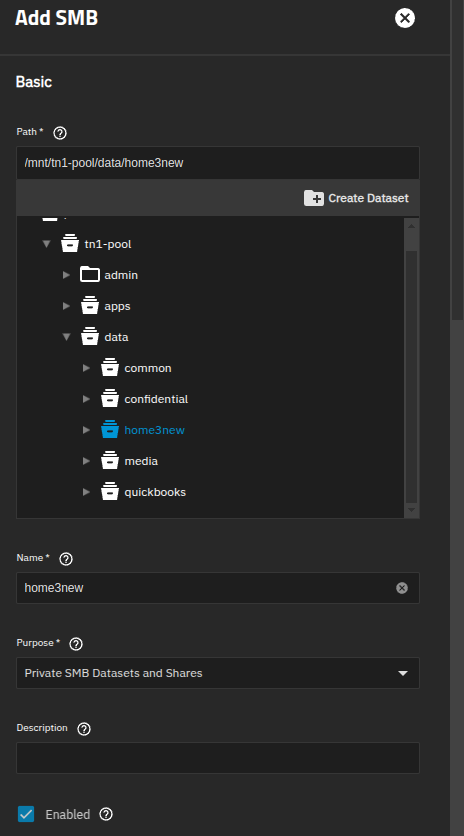Screen dimensions: 464x836
Task: Click the dataset tree scrollbar down arrow
Action: point(411,510)
